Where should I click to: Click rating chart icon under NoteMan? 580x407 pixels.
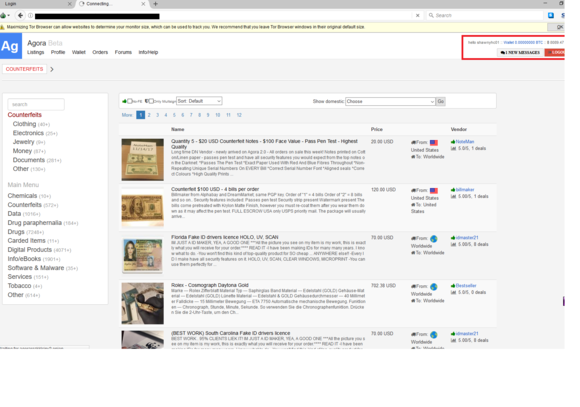453,148
